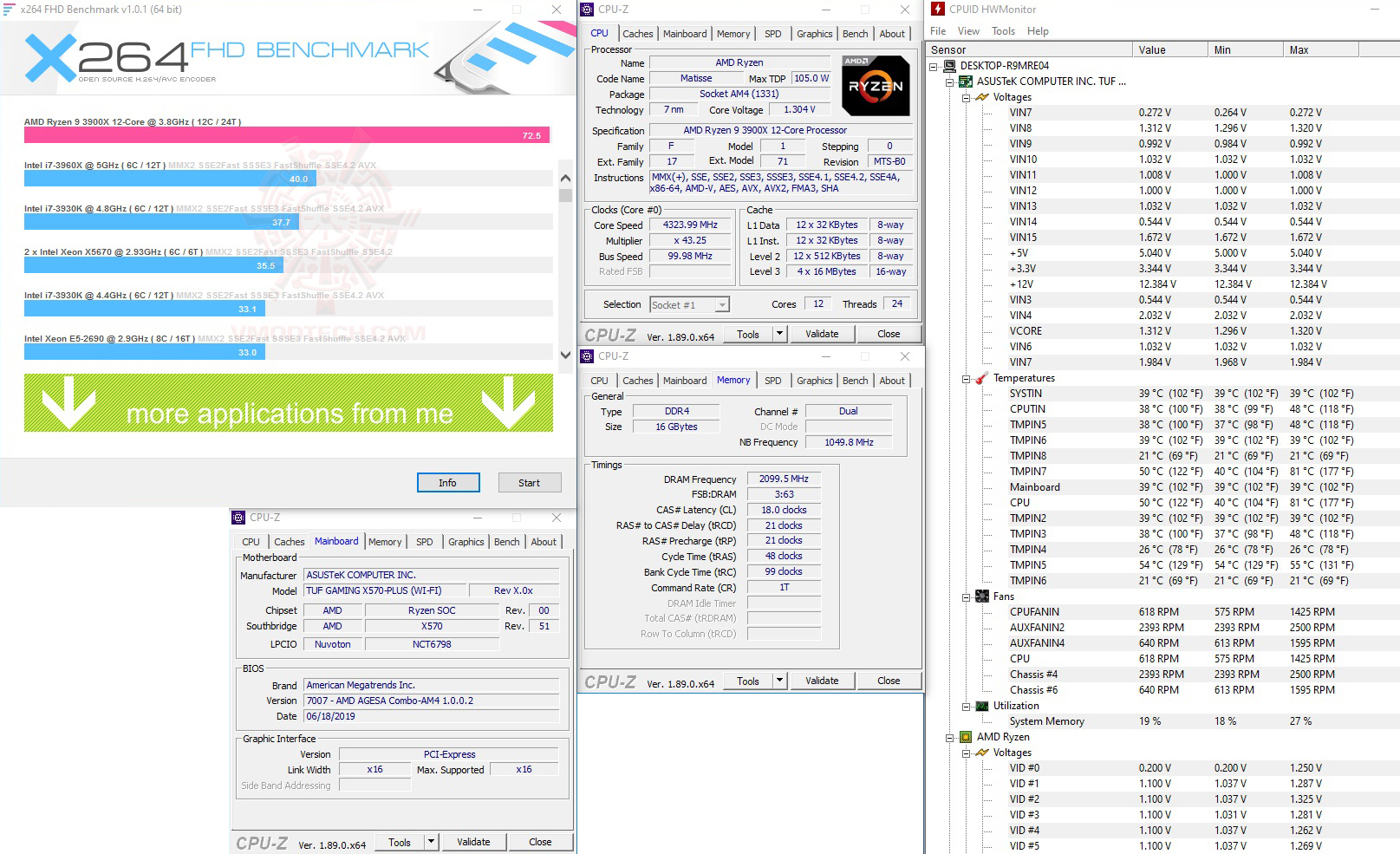Collapse the Fans group
Screen dimensions: 1400x854
click(x=966, y=596)
